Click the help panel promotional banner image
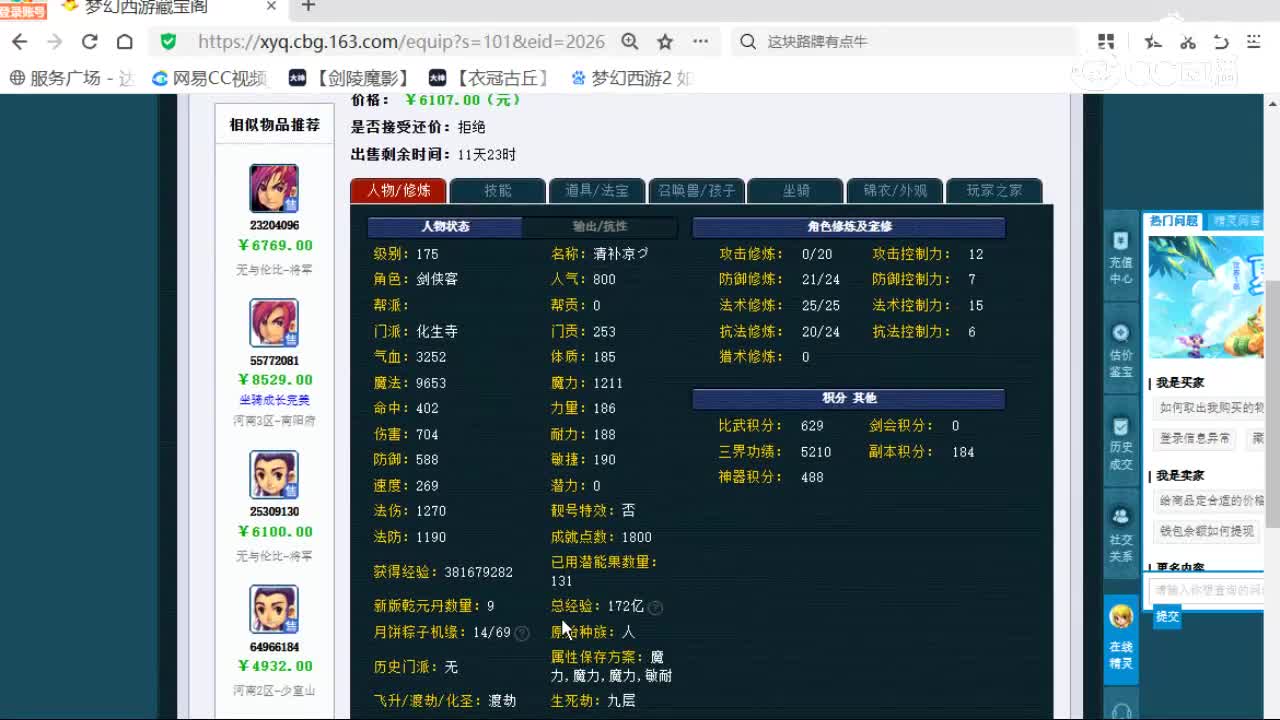 pyautogui.click(x=1207, y=297)
